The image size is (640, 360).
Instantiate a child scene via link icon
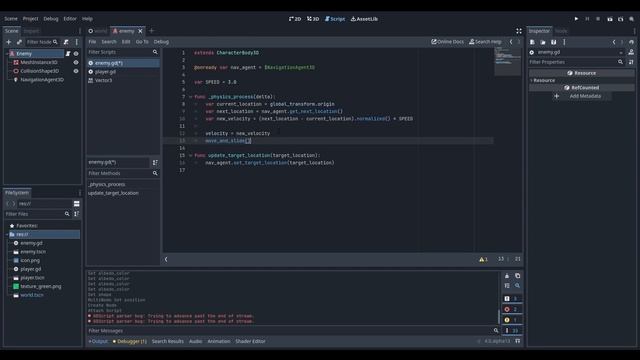[19, 42]
